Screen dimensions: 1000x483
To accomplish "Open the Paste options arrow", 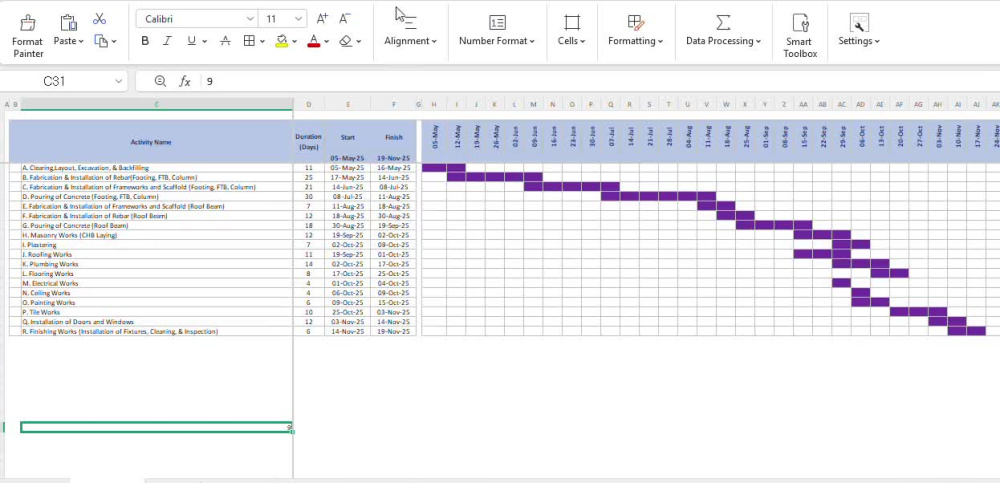I will coord(82,41).
